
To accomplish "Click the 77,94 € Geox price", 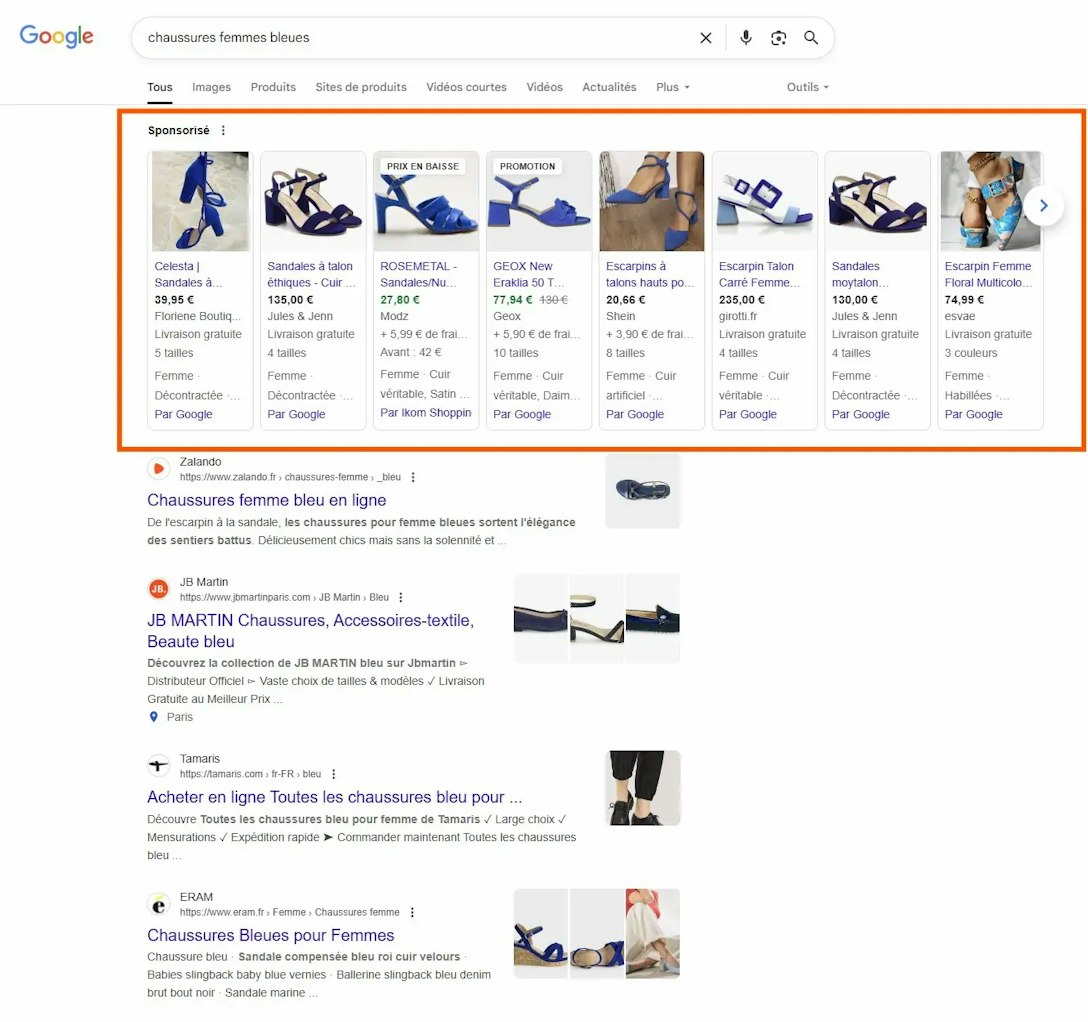I will pos(513,300).
